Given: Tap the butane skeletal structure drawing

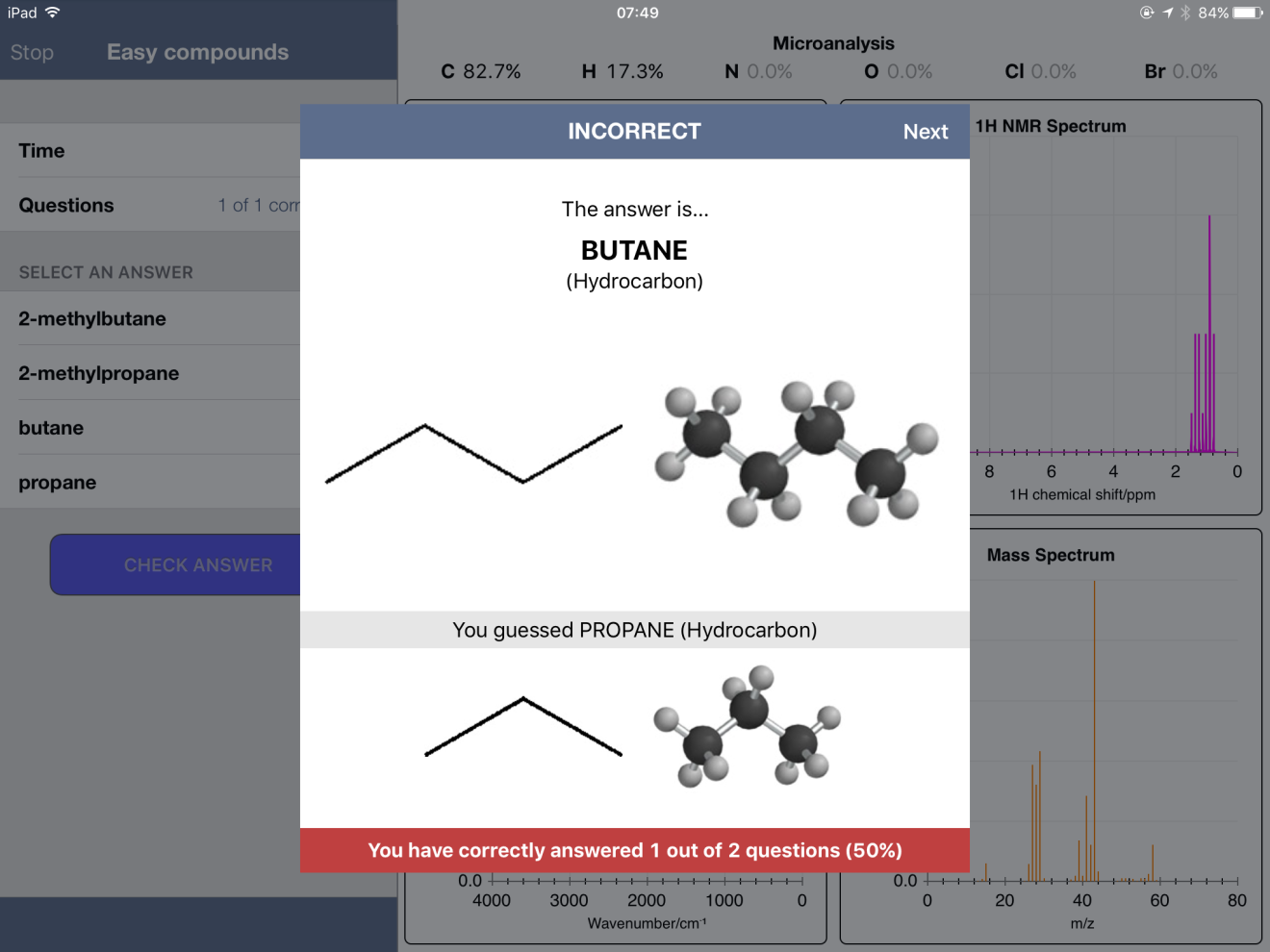Looking at the screenshot, I should tap(473, 453).
